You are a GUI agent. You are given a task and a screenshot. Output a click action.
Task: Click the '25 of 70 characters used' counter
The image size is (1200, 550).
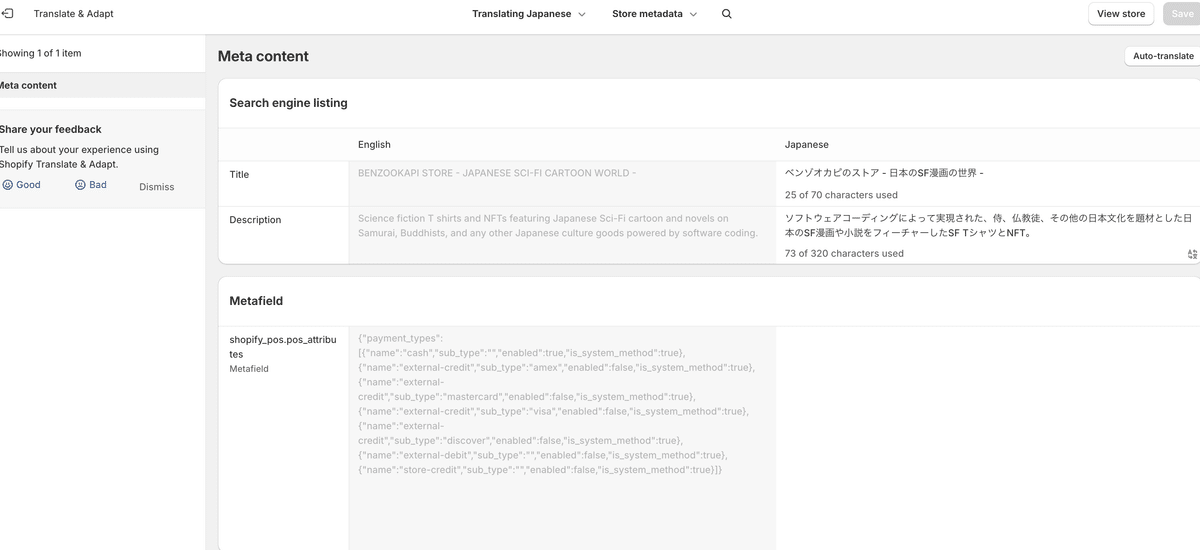[x=841, y=195]
